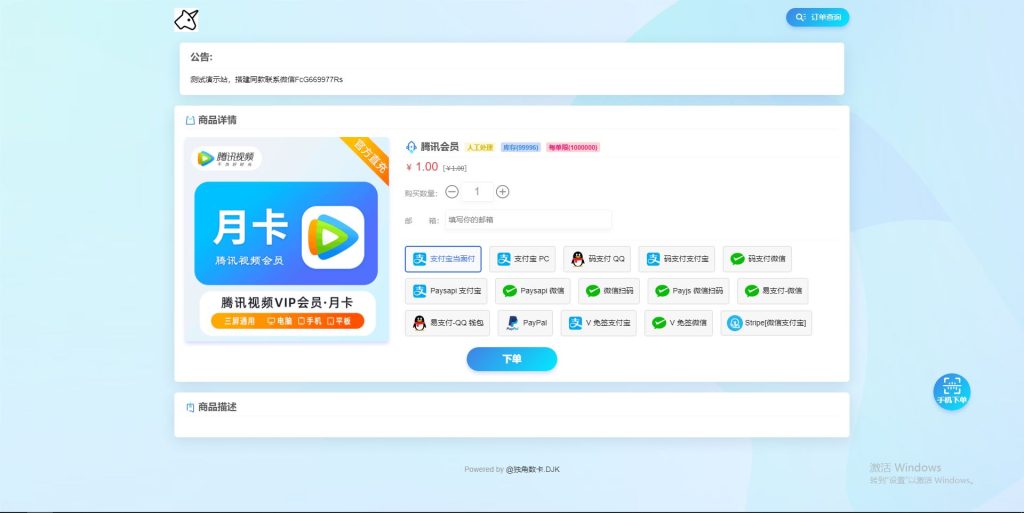Click announcement text mentioning FcG669977Rs
The width and height of the screenshot is (1024, 513).
tap(266, 80)
